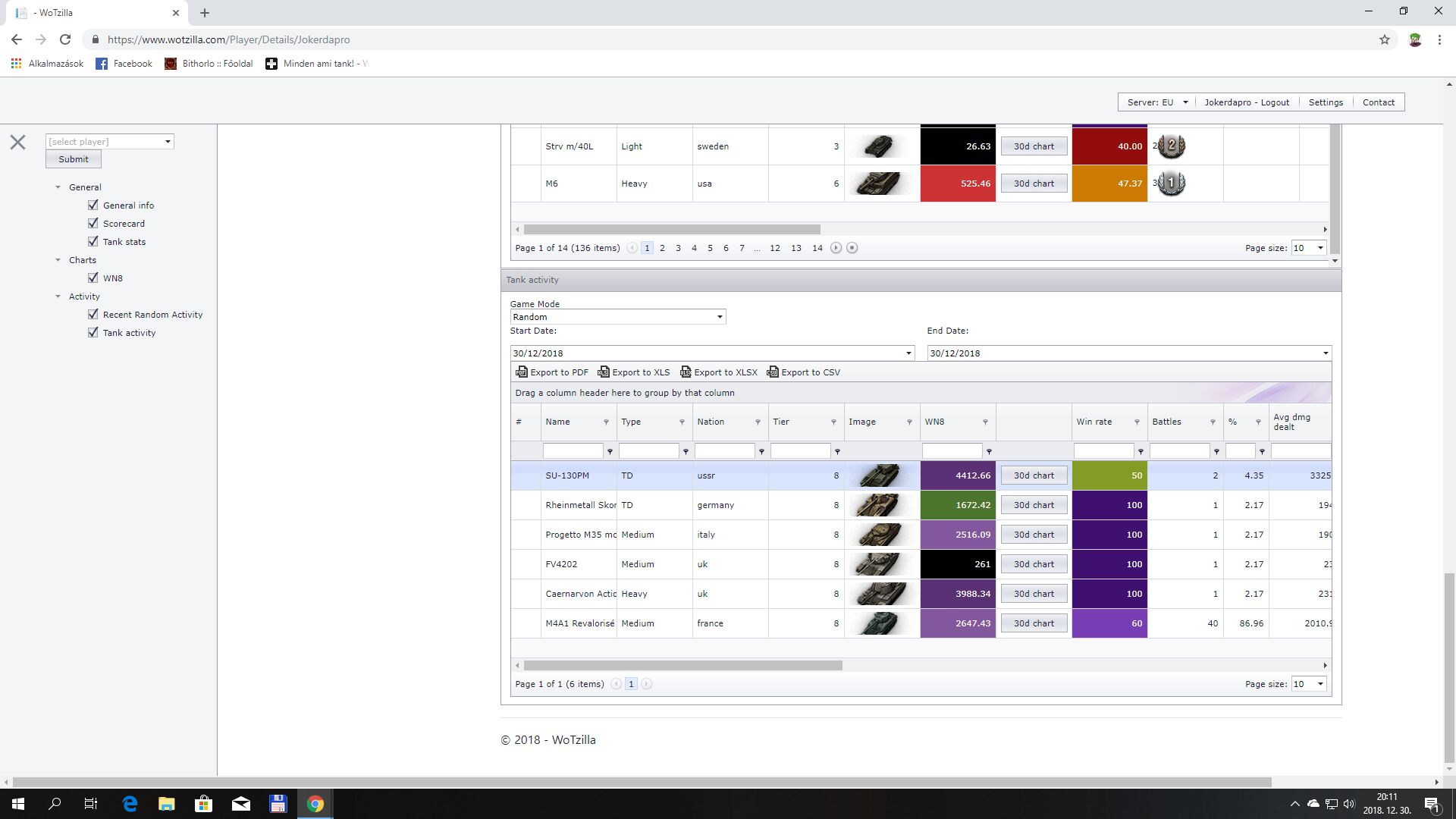This screenshot has height=819, width=1456.
Task: Open Start Date dropdown
Action: 908,353
